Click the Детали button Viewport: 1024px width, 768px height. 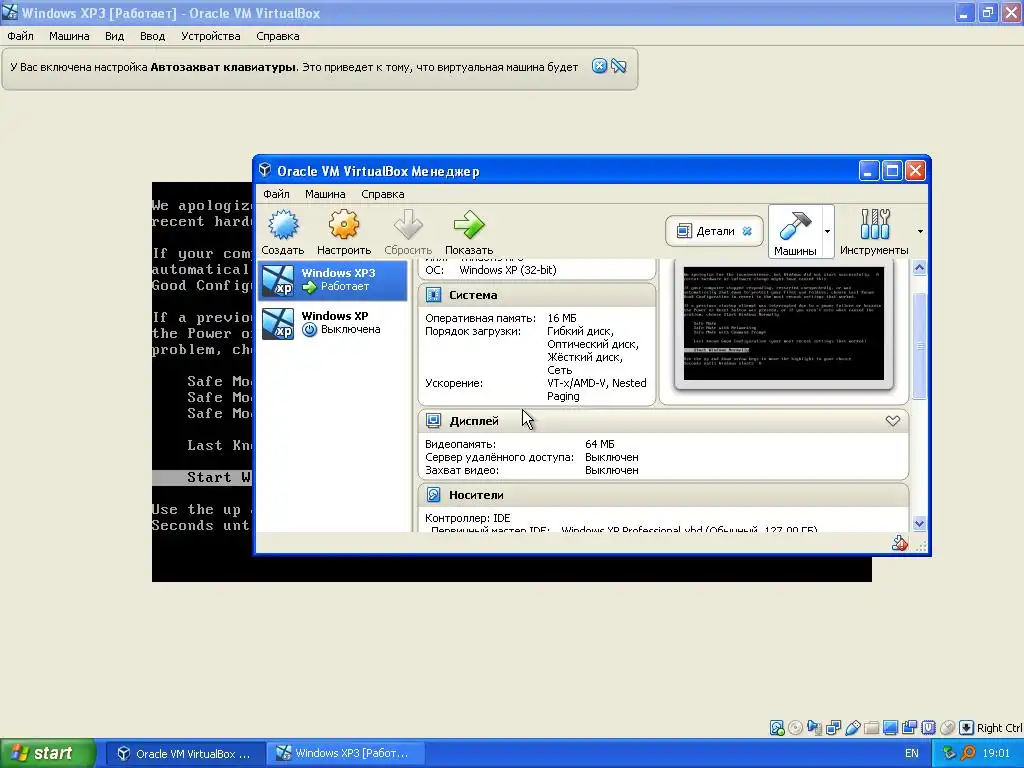pyautogui.click(x=714, y=231)
